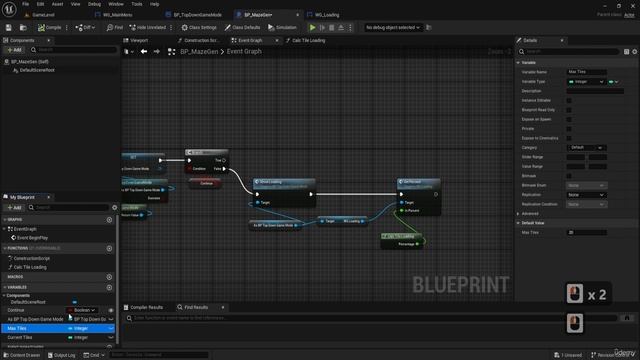Select Event BeginPlay in graph list
Screen dimensions: 640x360
pyautogui.click(x=32, y=238)
